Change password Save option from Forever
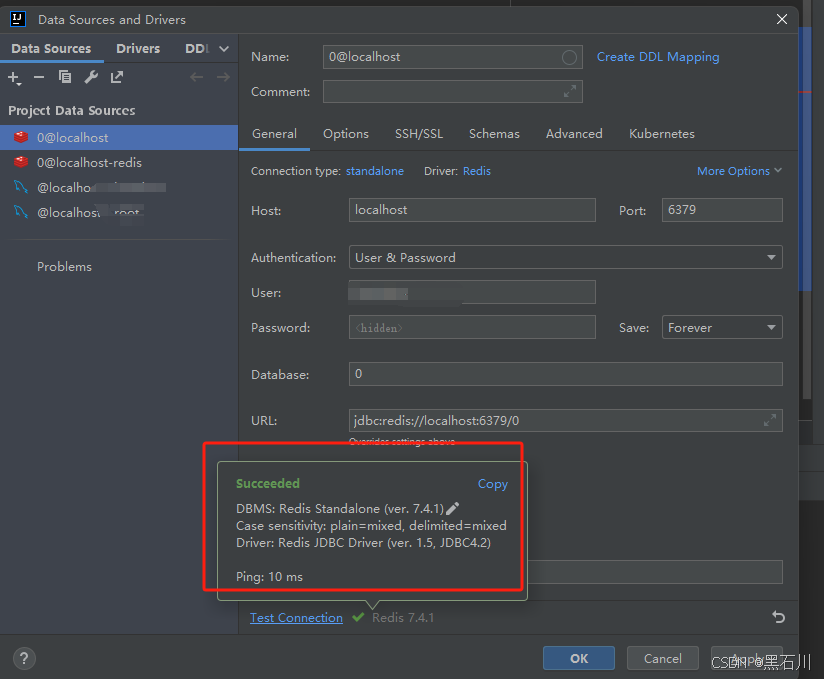 coord(722,327)
